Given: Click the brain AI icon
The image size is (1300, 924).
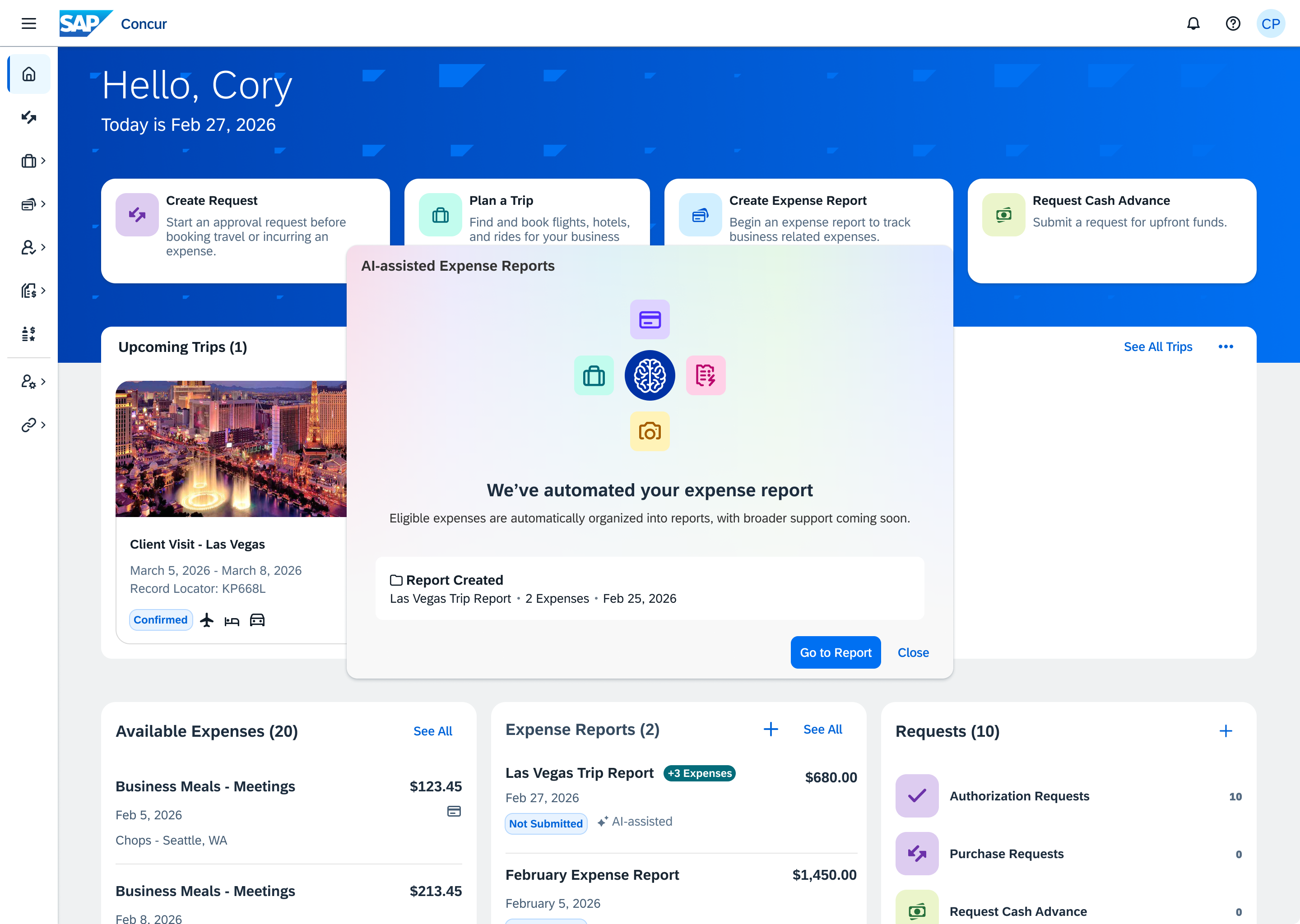Looking at the screenshot, I should pos(650,375).
